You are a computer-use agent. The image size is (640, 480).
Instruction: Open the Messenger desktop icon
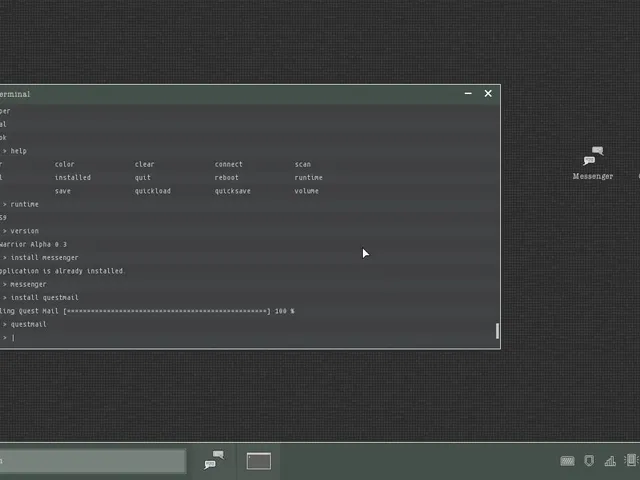593,163
